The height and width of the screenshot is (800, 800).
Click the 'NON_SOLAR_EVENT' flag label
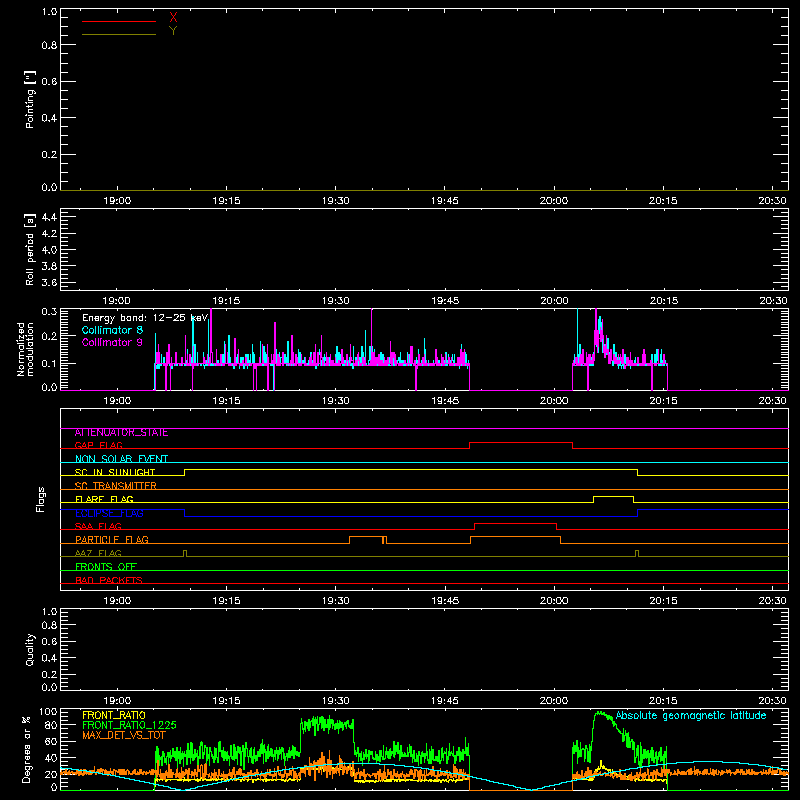click(121, 459)
